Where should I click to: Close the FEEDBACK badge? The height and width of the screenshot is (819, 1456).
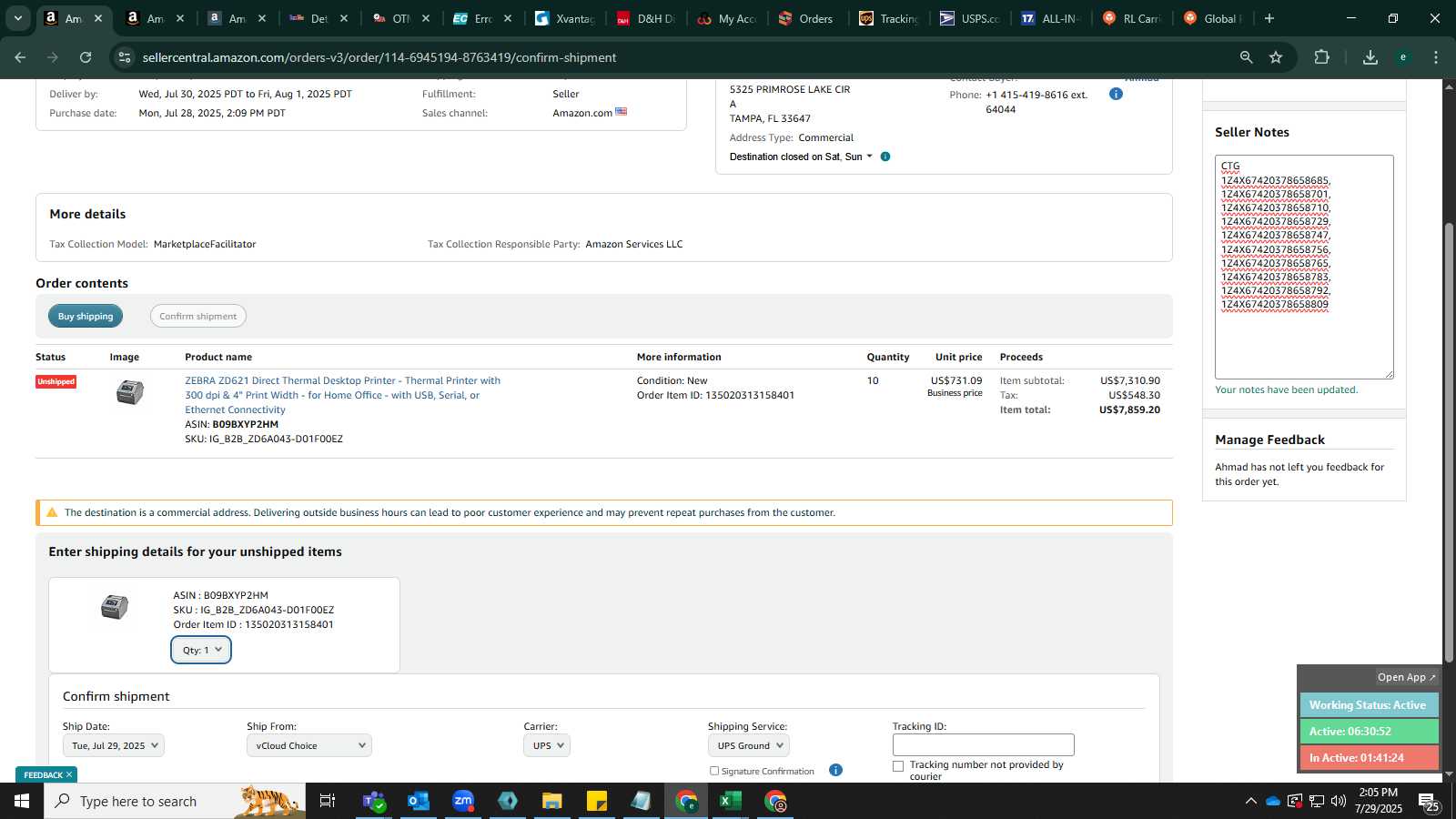pos(68,775)
